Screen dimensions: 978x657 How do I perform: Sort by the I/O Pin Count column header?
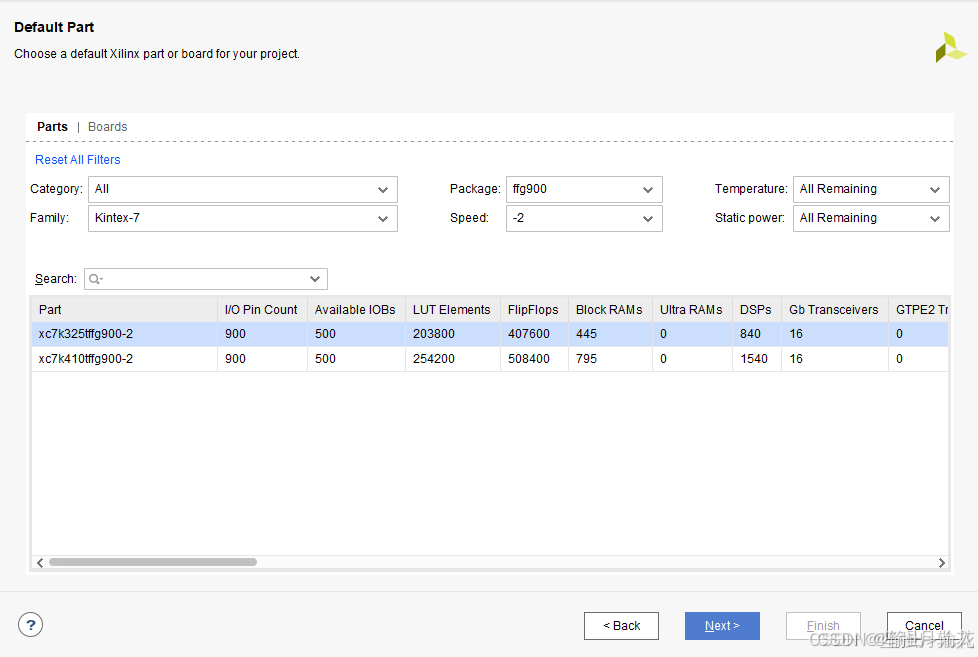(x=262, y=309)
